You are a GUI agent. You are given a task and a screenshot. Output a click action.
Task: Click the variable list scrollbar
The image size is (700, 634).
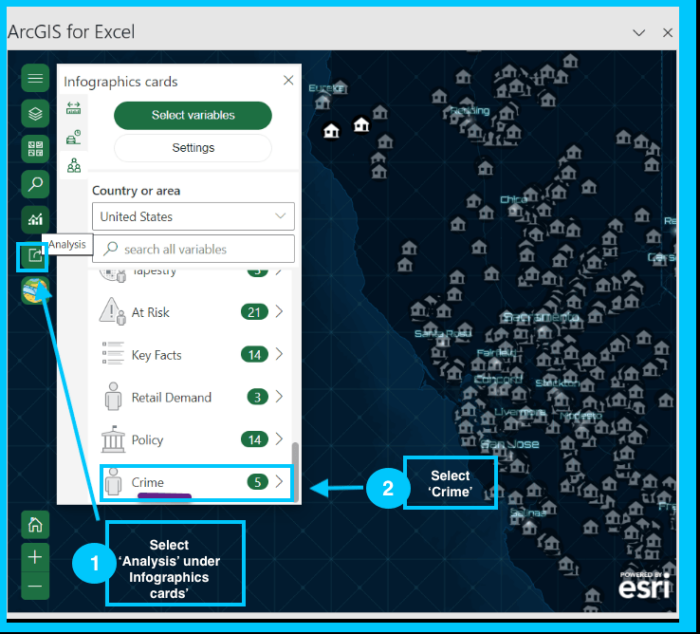pos(295,471)
